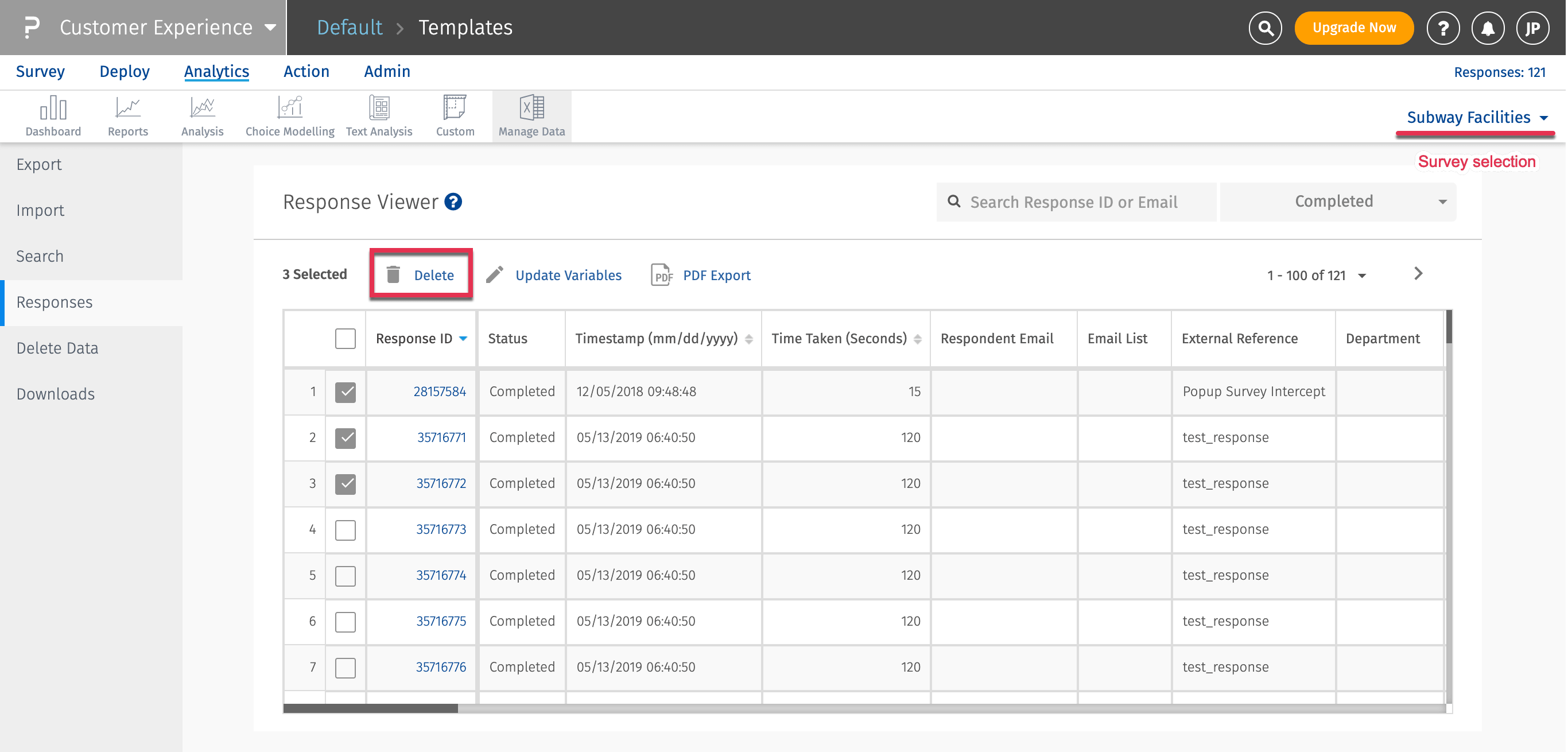Check the checkbox for response 35716773
This screenshot has height=752, width=1568.
pos(345,530)
